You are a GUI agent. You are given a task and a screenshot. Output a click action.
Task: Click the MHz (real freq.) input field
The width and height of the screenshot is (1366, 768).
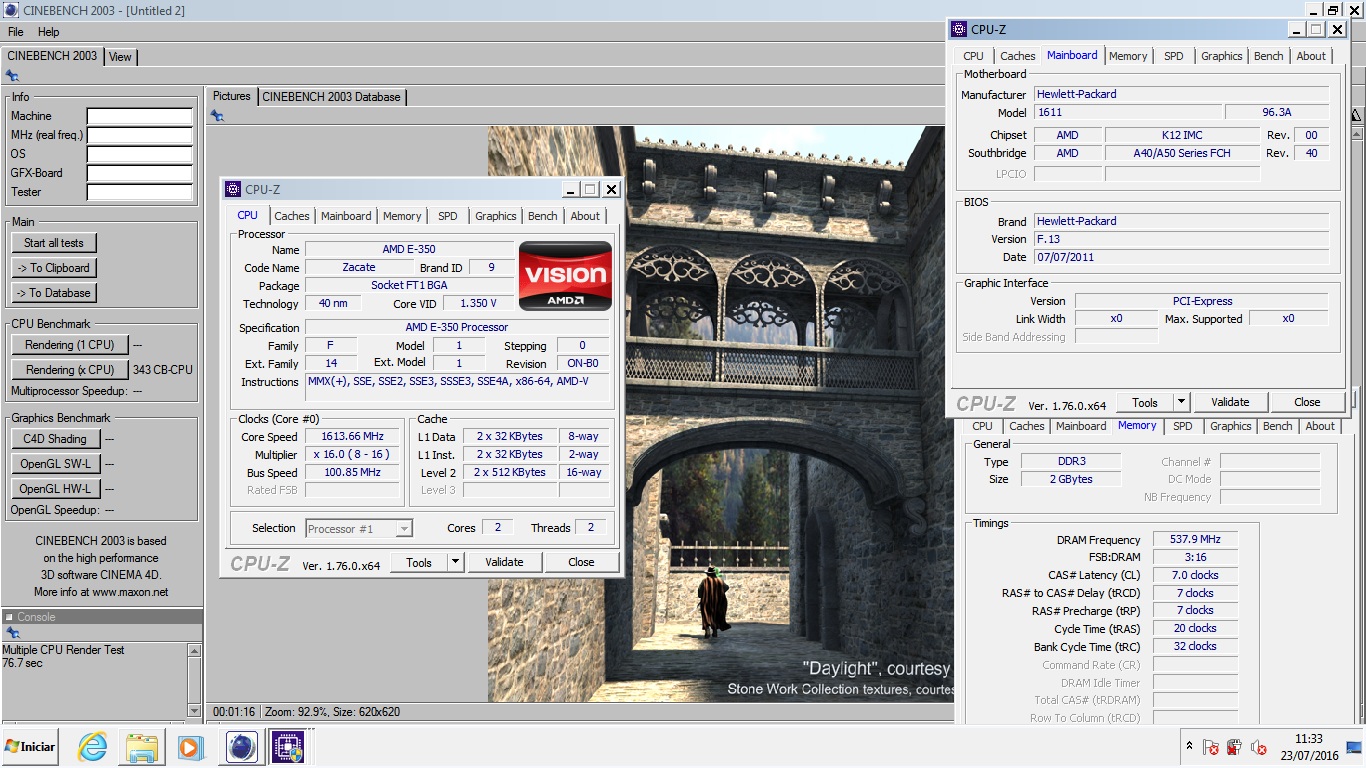coord(139,135)
